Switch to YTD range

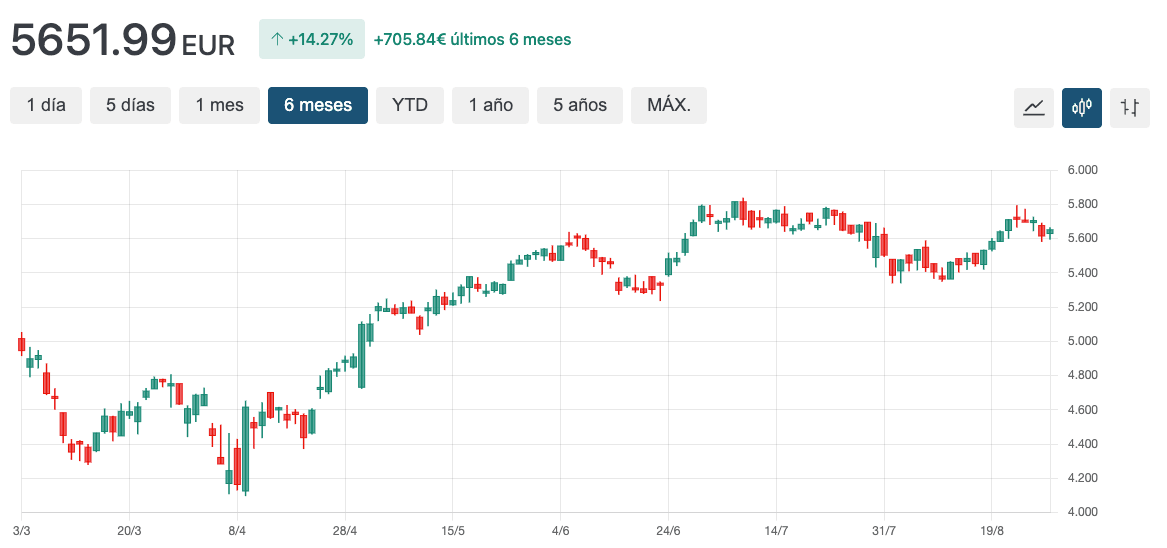(x=410, y=105)
